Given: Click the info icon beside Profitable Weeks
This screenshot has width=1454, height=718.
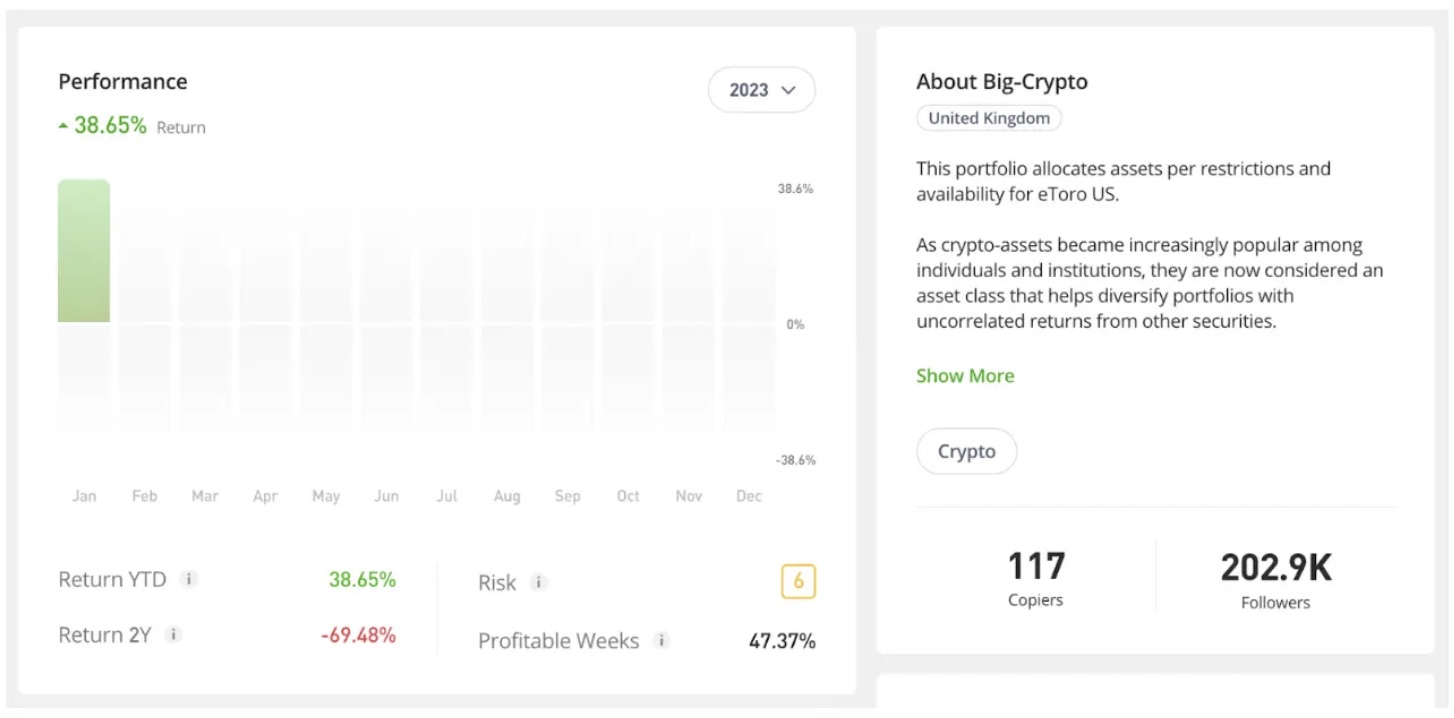Looking at the screenshot, I should coord(661,641).
